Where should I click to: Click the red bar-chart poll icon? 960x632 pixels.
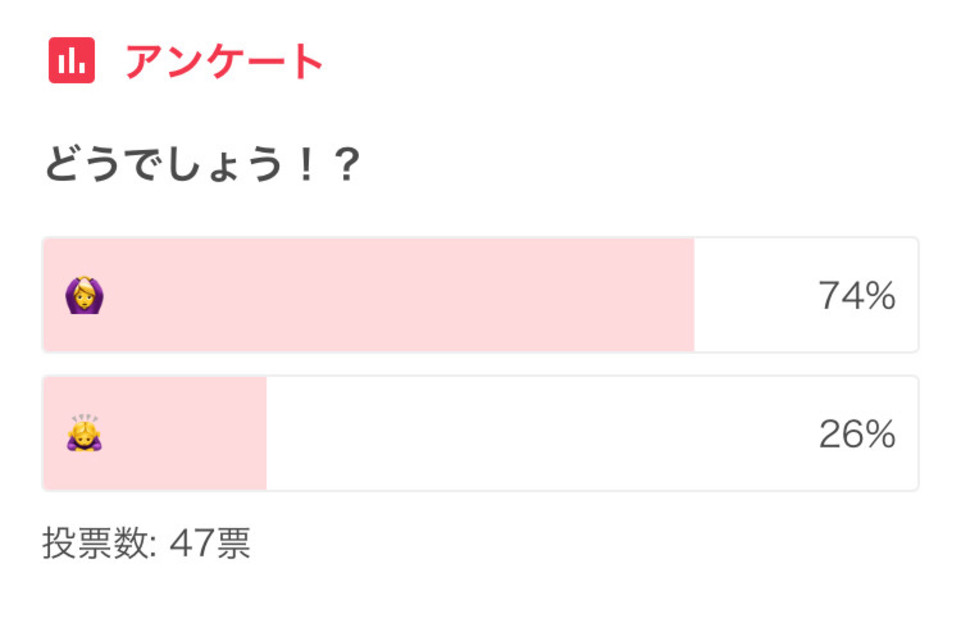(x=72, y=60)
